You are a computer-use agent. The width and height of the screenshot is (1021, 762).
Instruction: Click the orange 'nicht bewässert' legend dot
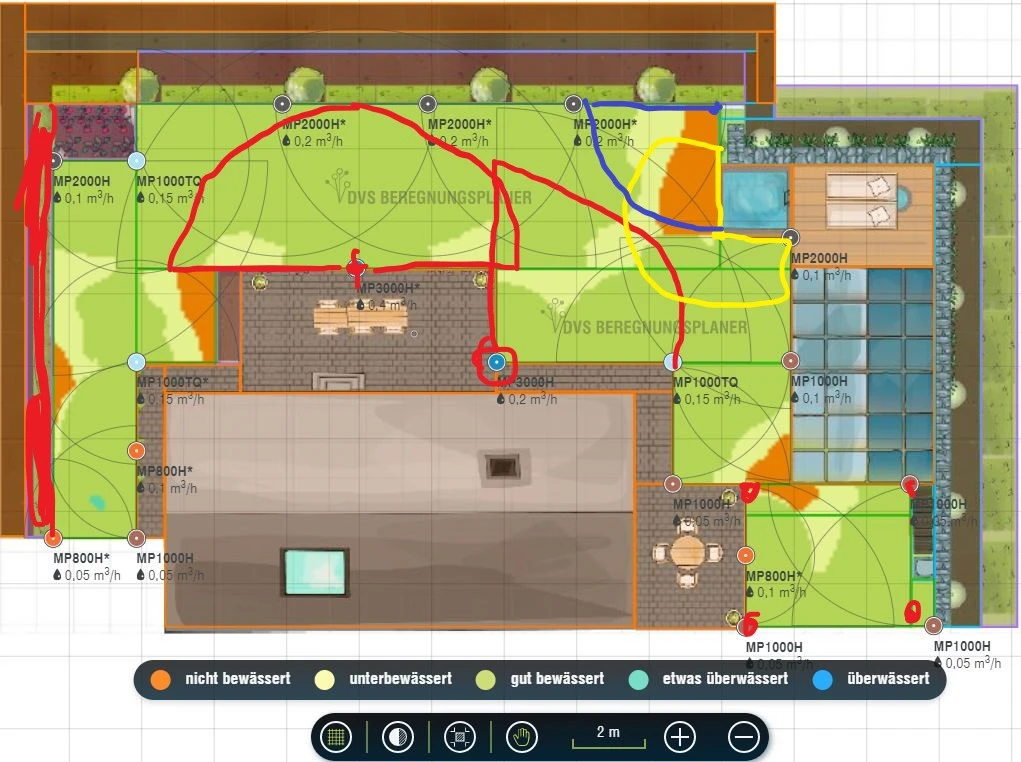coord(160,679)
